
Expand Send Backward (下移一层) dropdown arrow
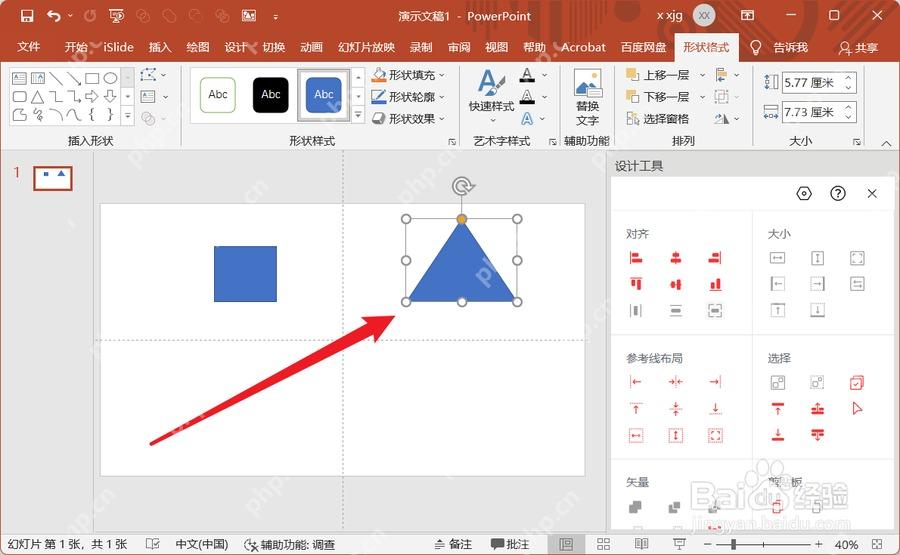702,97
